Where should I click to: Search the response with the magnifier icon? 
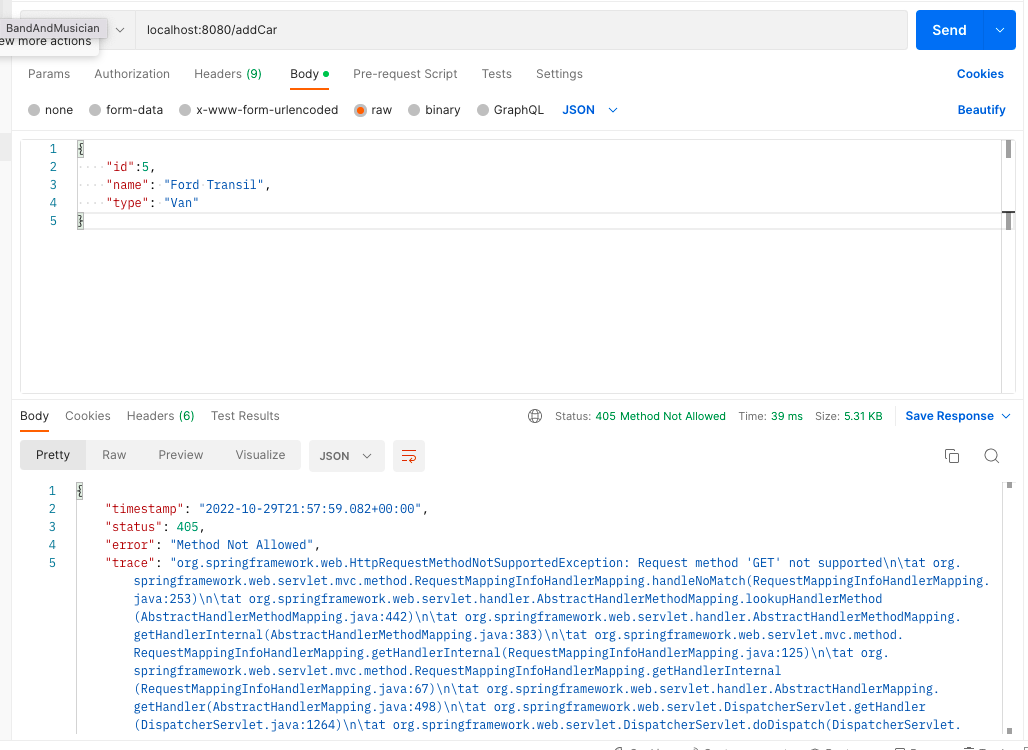pos(991,455)
